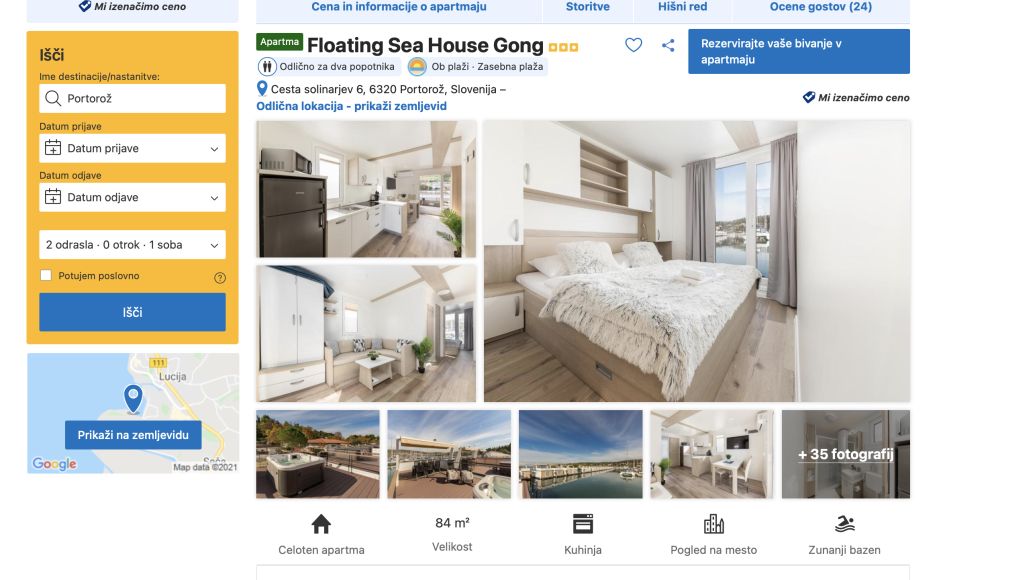Click the help icon beside Potujem poslovno
This screenshot has height=580, width=1024.
(x=220, y=278)
